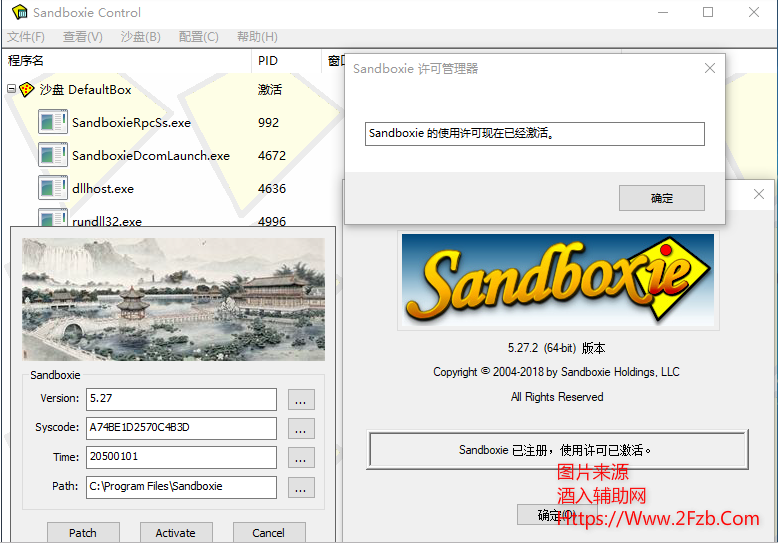Open the 沙盘(B) menu
This screenshot has height=546, width=778.
pyautogui.click(x=141, y=37)
